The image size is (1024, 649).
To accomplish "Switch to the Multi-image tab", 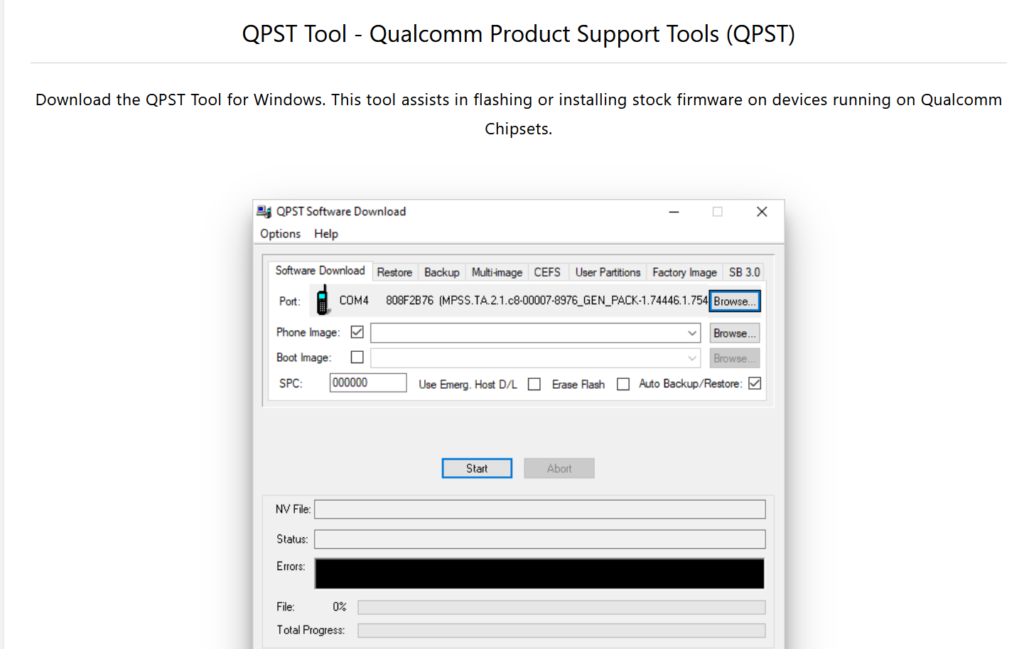I will coord(497,272).
